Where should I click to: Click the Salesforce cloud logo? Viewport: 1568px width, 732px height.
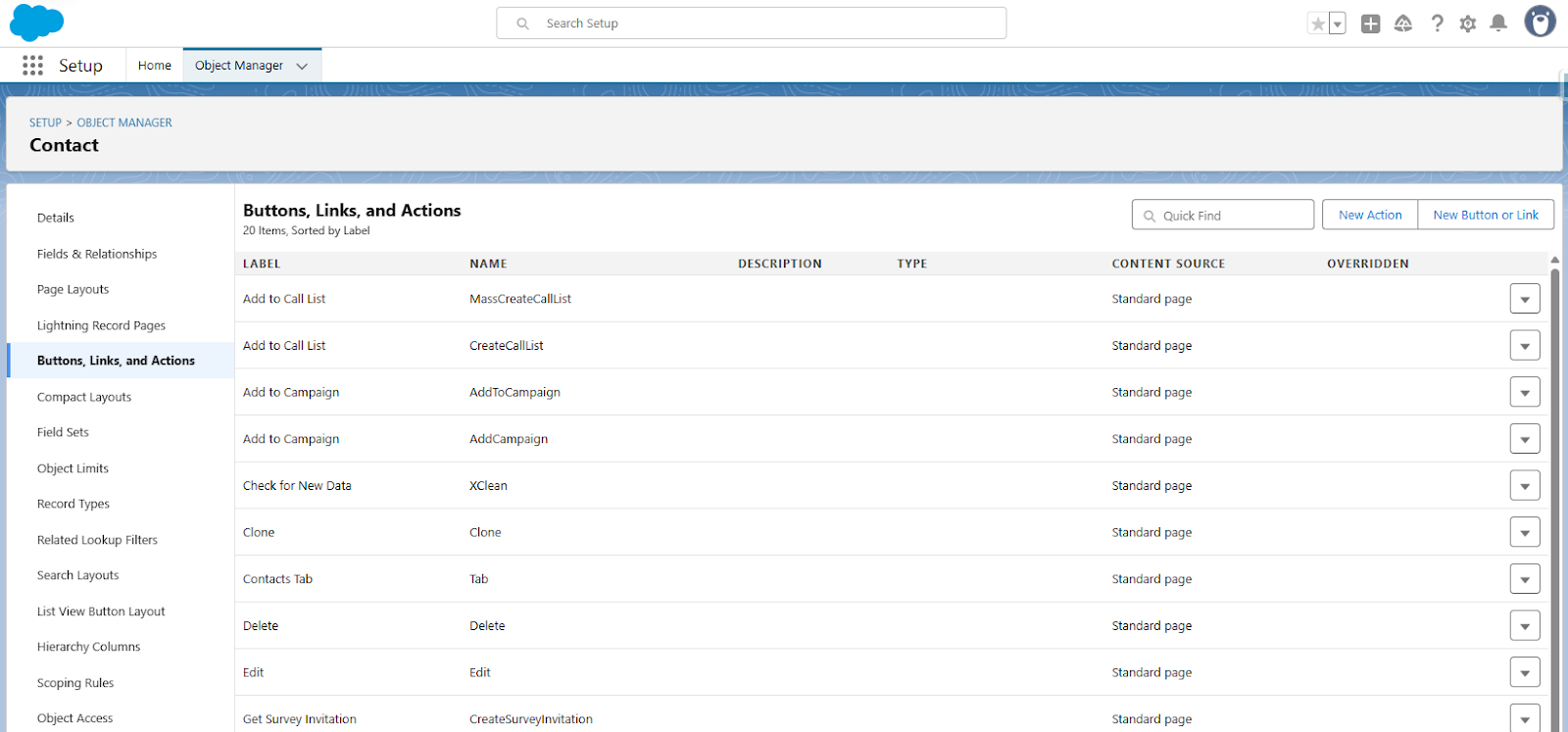36,22
